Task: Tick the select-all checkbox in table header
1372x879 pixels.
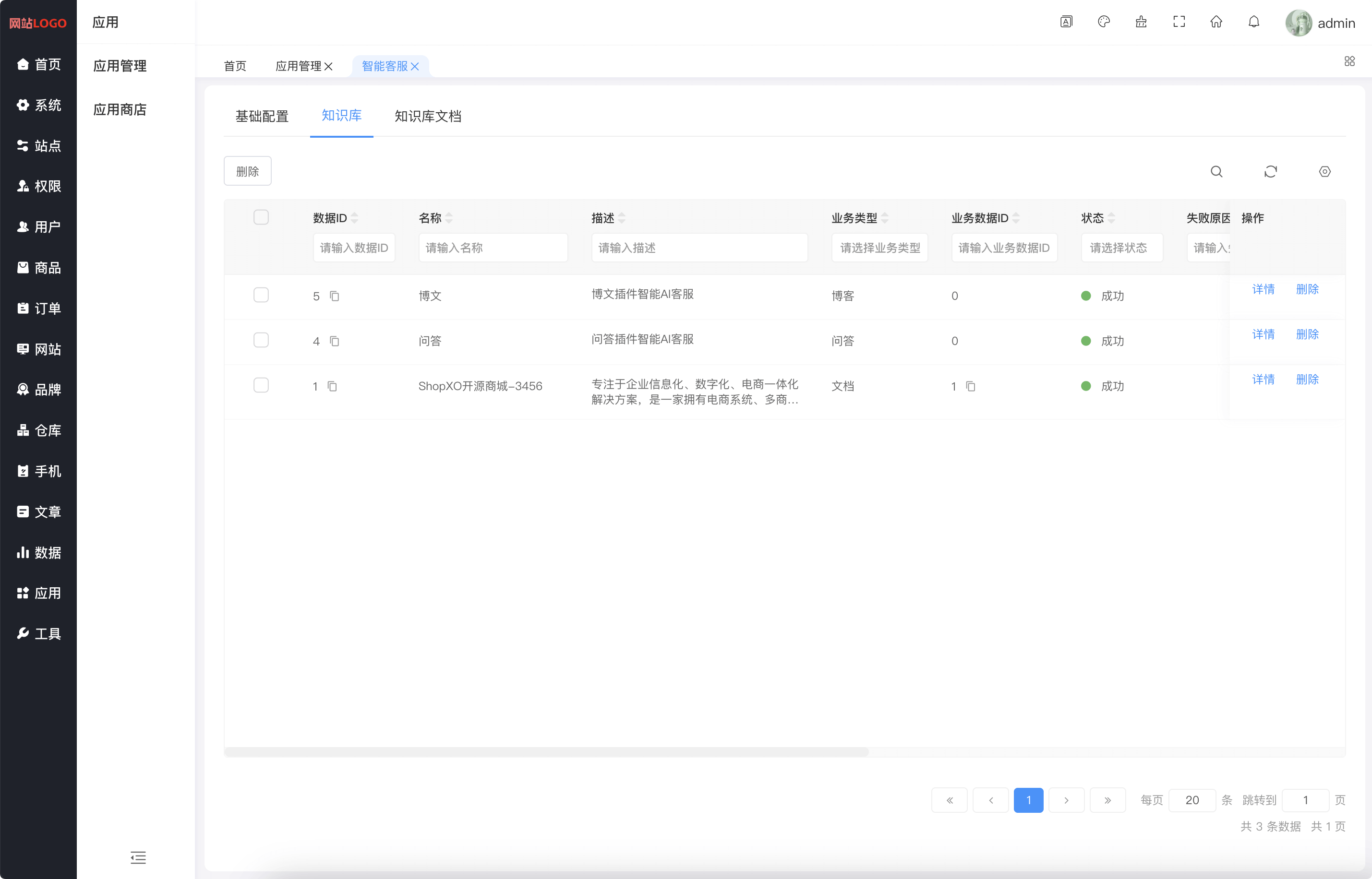Action: 261,217
